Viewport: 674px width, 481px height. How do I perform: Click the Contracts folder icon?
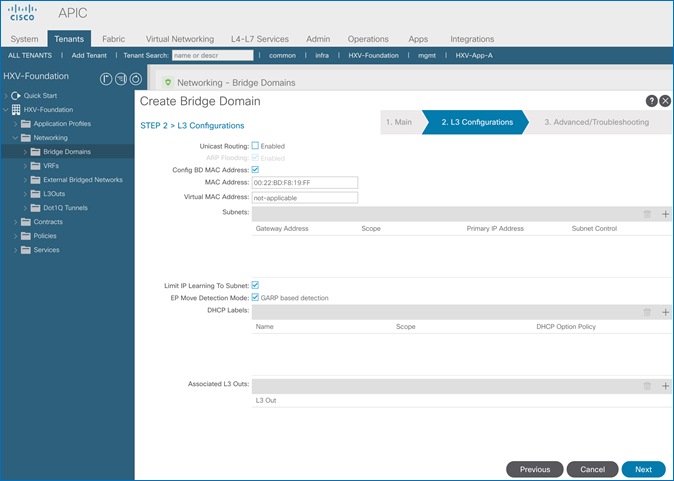click(x=26, y=222)
